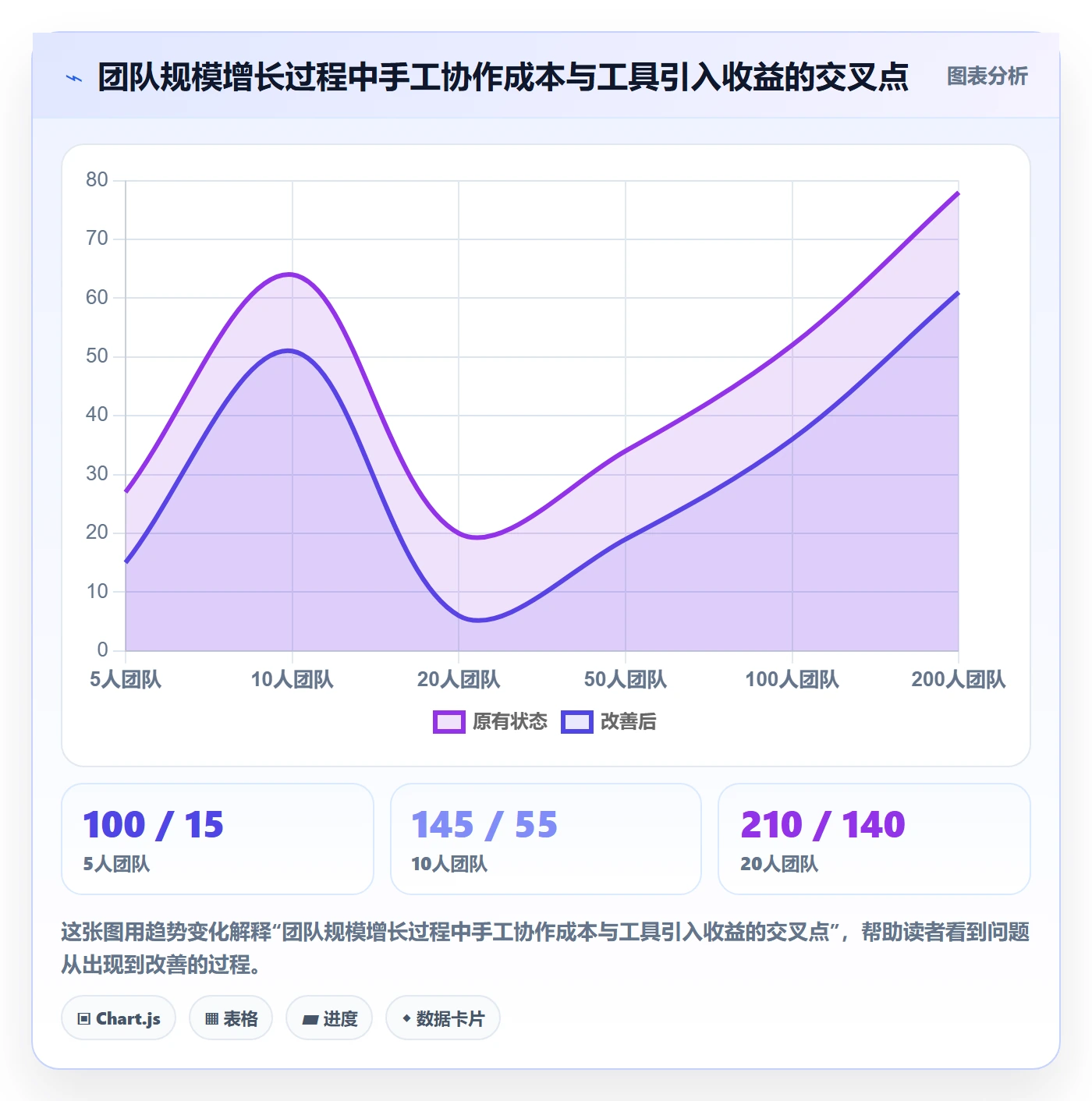This screenshot has height=1101, width=1092.
Task: Click the description paragraph below cards
Action: pos(545,948)
